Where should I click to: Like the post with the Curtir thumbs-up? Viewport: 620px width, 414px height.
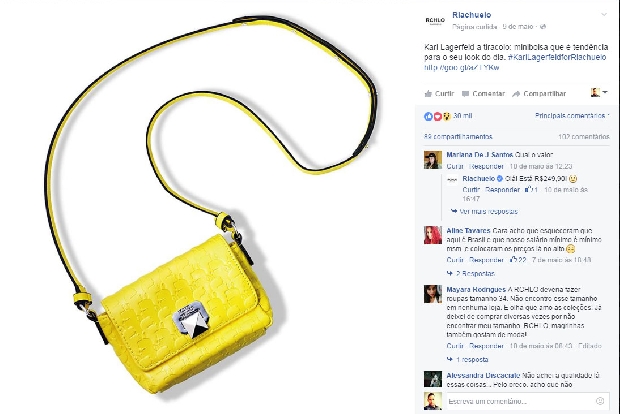pyautogui.click(x=439, y=94)
